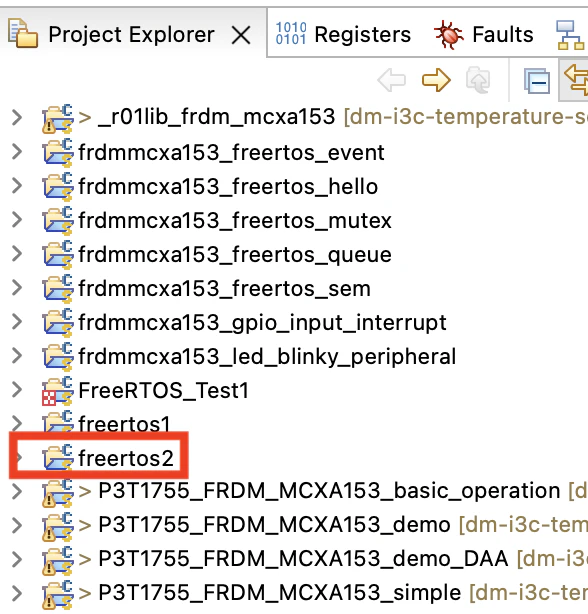The width and height of the screenshot is (588, 614).
Task: Expand the frdmmcxa153_freertos_event project
Action: coord(16,152)
